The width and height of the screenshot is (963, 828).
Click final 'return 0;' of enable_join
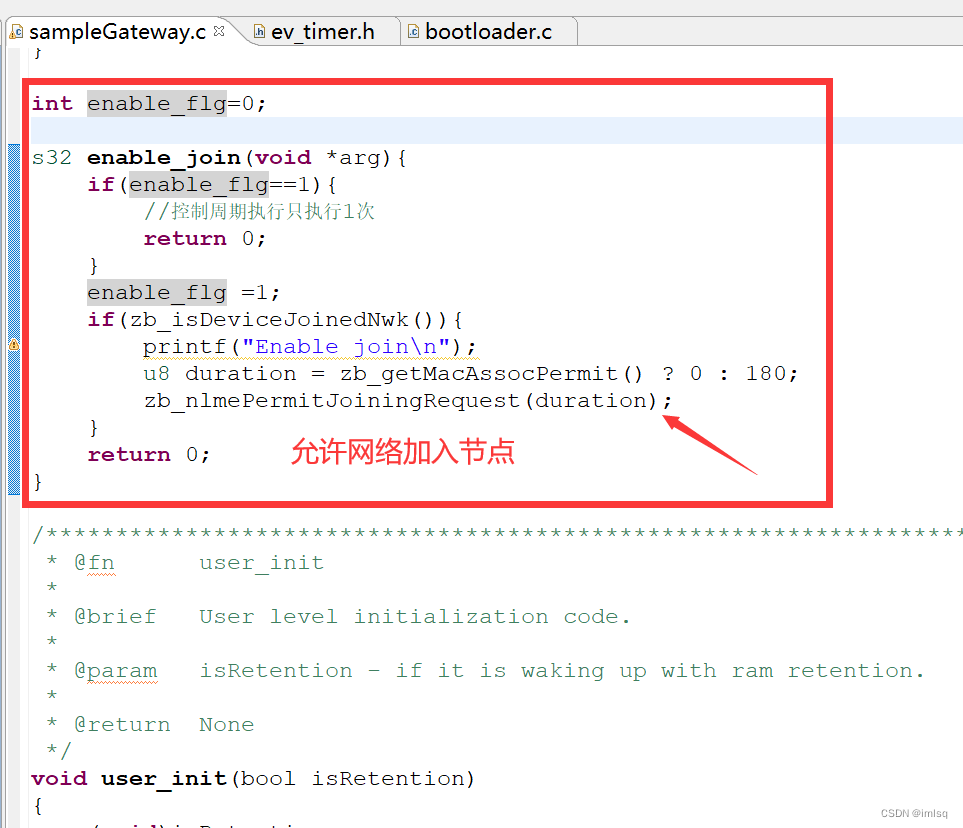[149, 455]
